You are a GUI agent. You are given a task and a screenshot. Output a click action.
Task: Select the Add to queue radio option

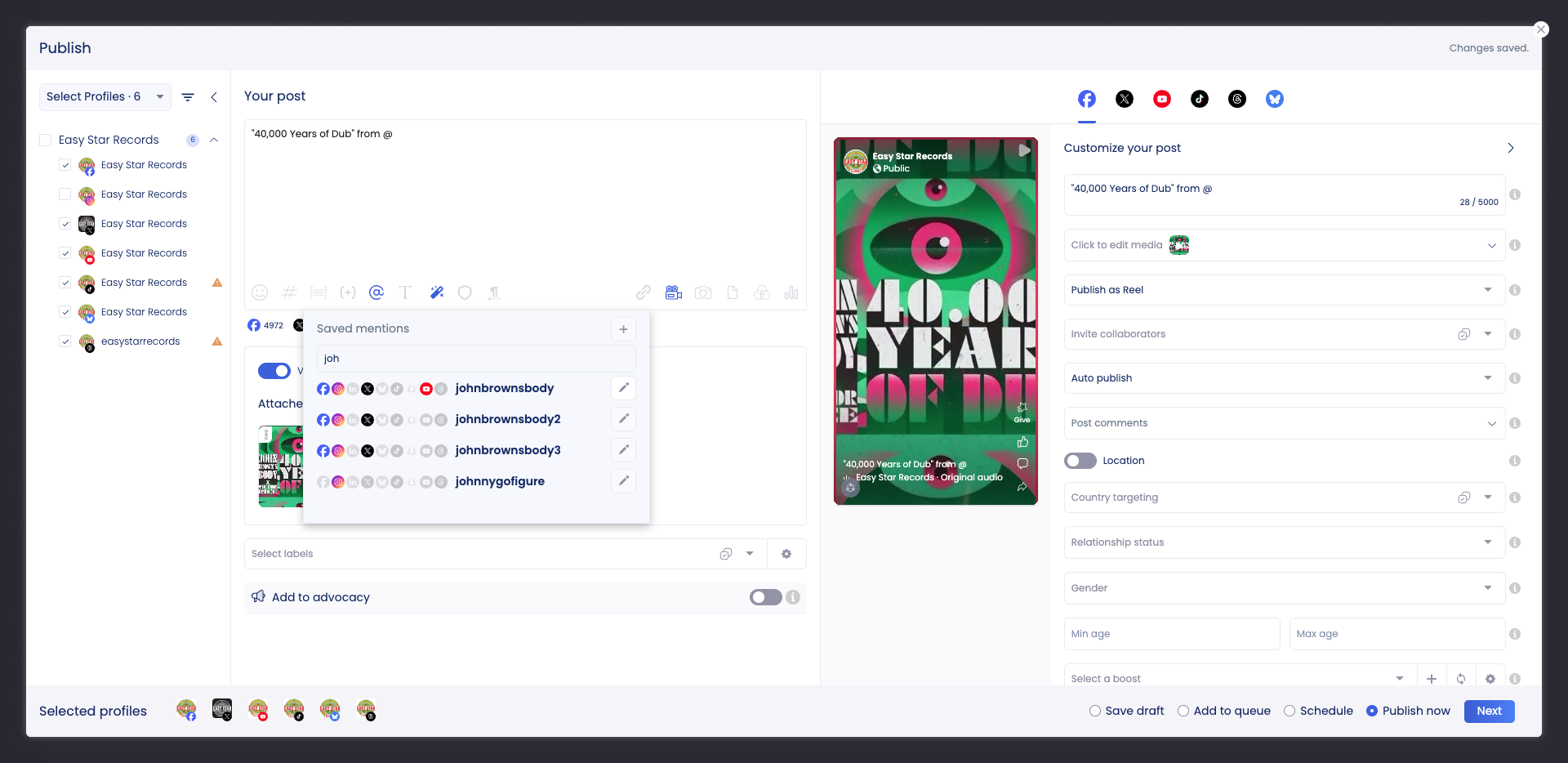coord(1183,711)
